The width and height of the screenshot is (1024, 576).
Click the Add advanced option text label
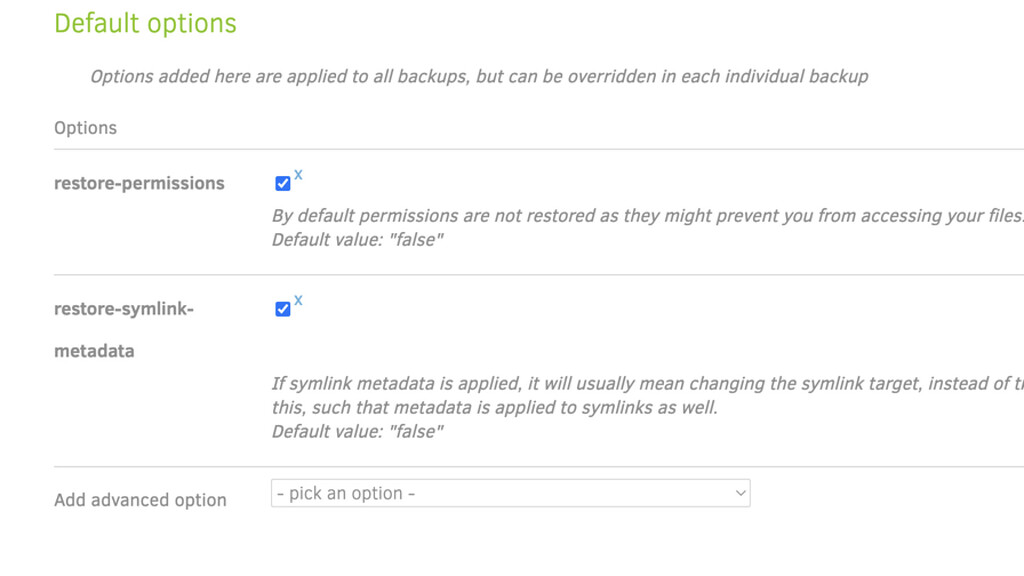point(140,499)
